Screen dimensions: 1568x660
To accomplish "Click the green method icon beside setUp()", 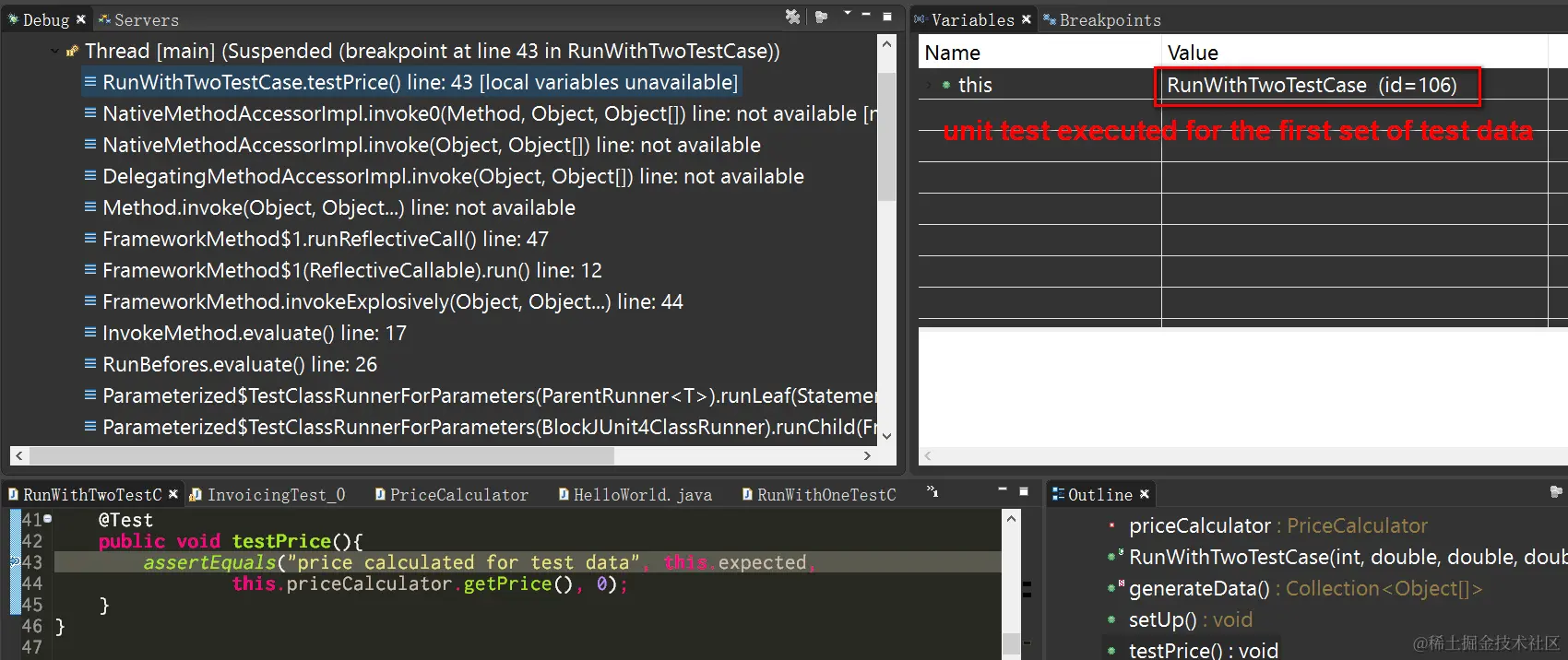I will coord(1112,620).
